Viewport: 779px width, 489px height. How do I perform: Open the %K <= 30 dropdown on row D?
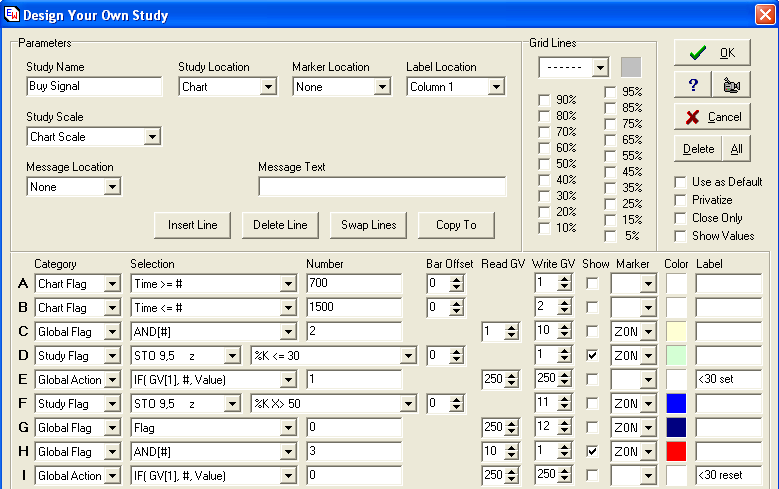tap(407, 355)
